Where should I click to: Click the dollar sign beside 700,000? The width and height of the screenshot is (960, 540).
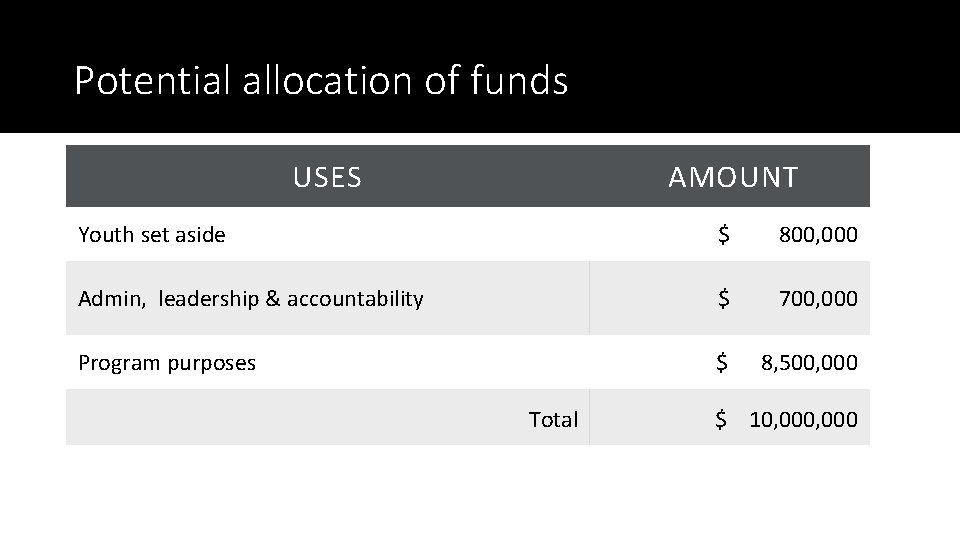[x=724, y=298]
